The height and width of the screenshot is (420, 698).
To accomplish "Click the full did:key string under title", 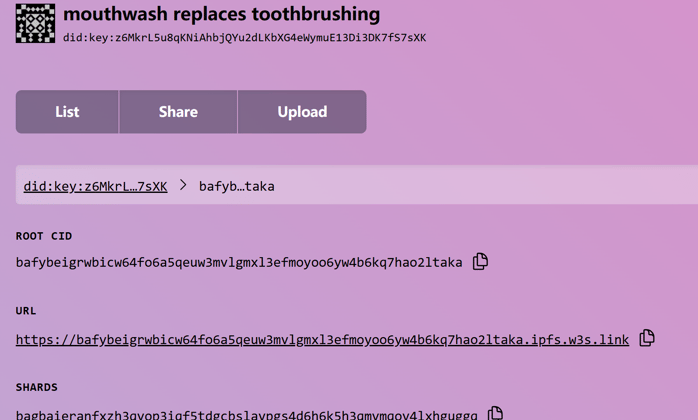I will (x=244, y=37).
